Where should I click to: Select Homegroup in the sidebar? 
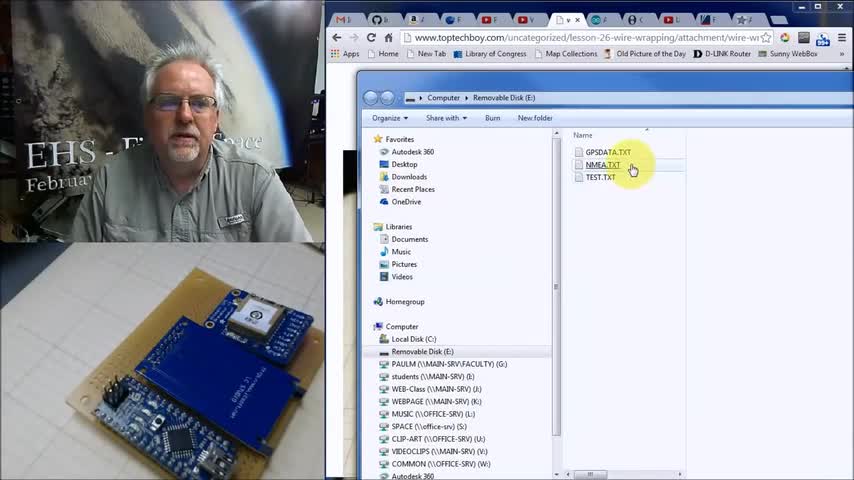point(405,302)
